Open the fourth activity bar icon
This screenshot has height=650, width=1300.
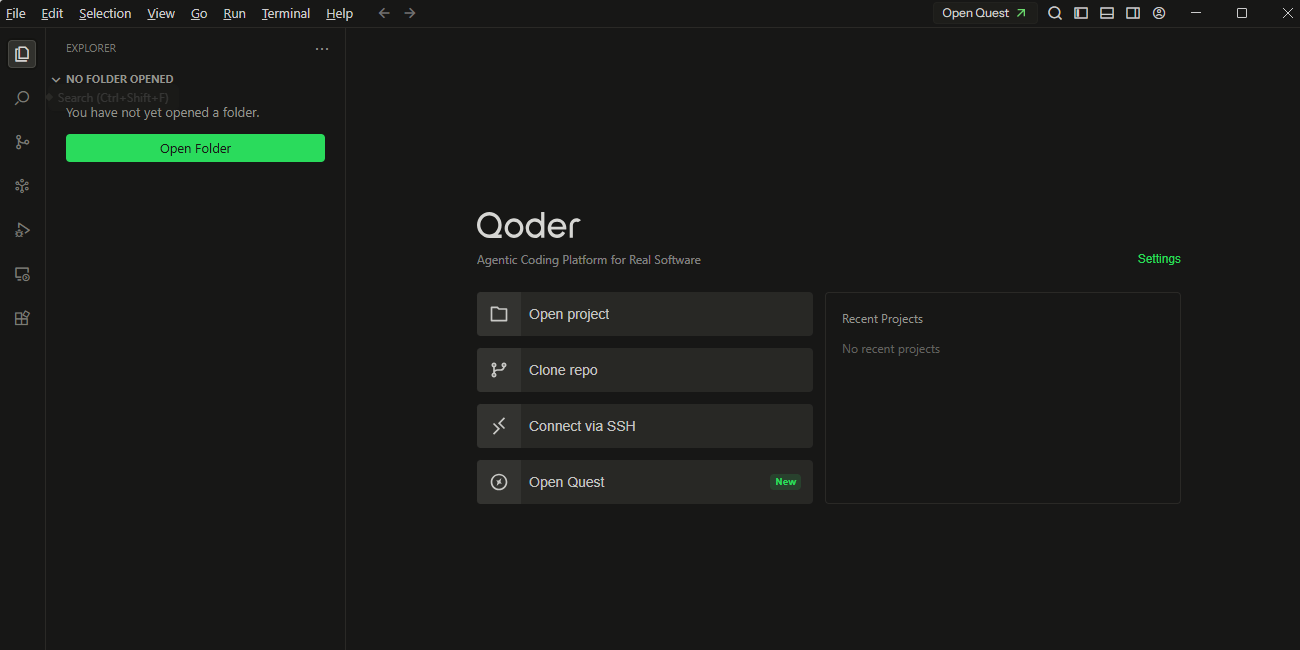point(22,186)
